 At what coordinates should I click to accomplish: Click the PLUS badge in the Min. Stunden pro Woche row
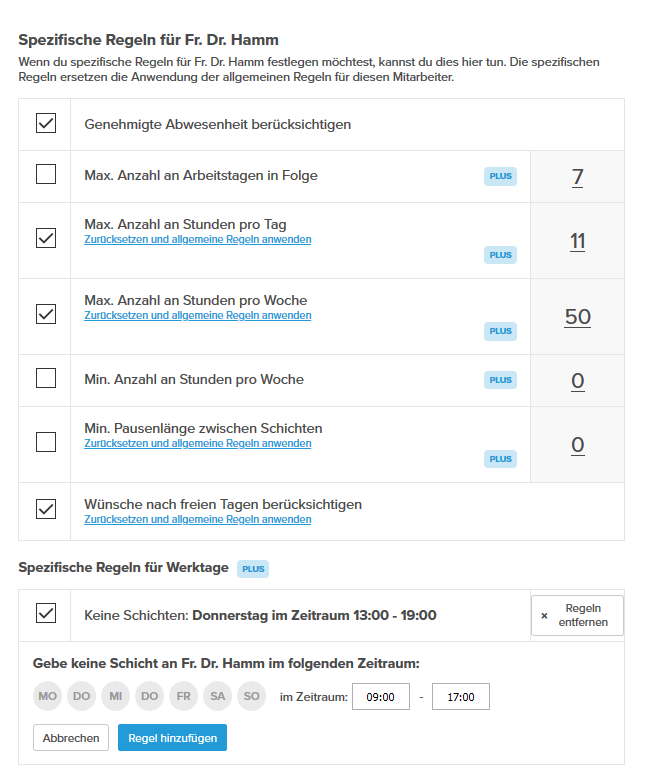[500, 380]
